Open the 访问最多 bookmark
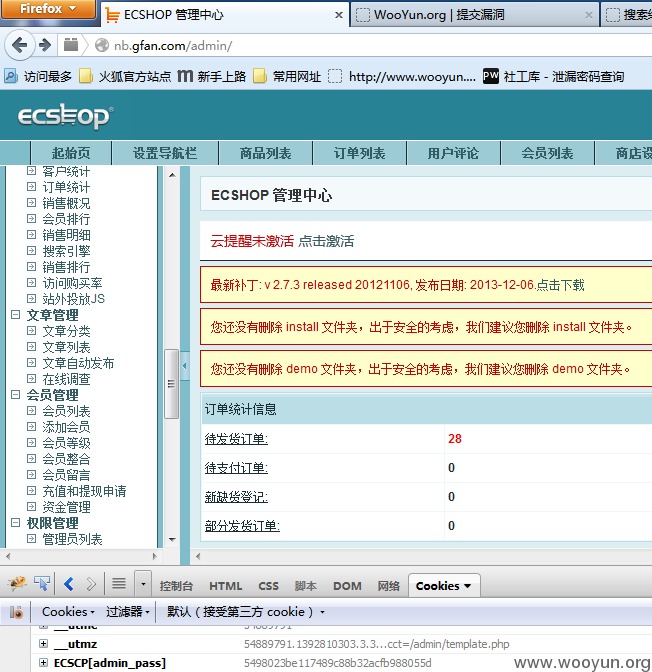Image resolution: width=652 pixels, height=672 pixels. tap(38, 77)
